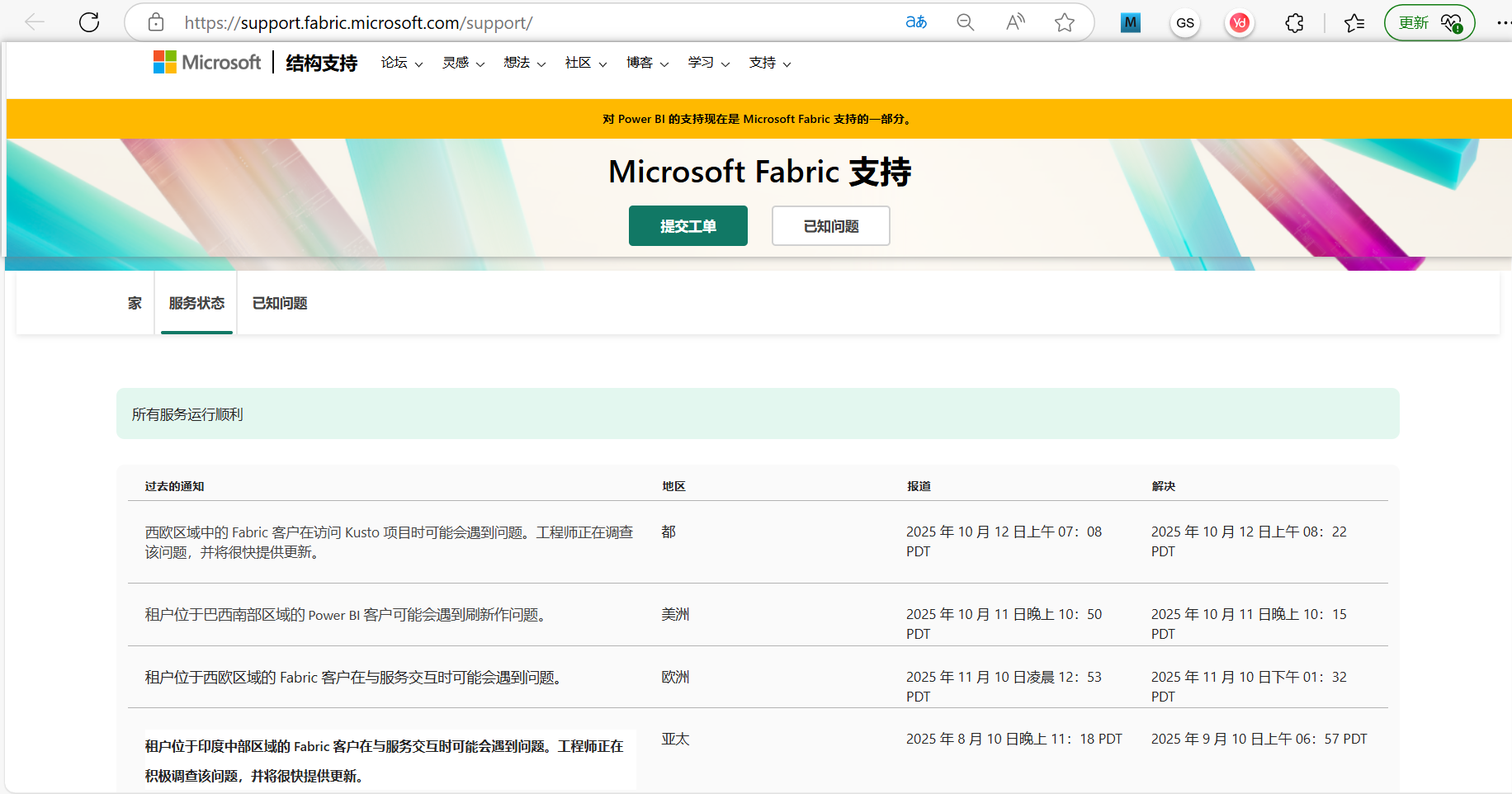The height and width of the screenshot is (794, 1512).
Task: Start the read aloud icon
Action: pos(1015,22)
